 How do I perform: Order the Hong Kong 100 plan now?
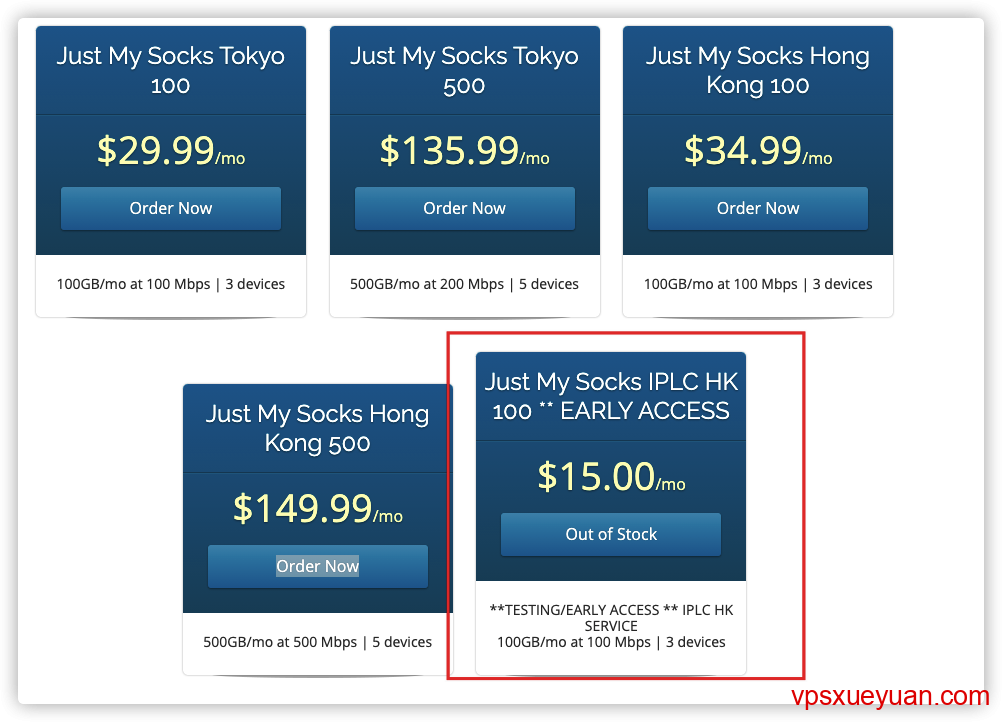pos(758,208)
